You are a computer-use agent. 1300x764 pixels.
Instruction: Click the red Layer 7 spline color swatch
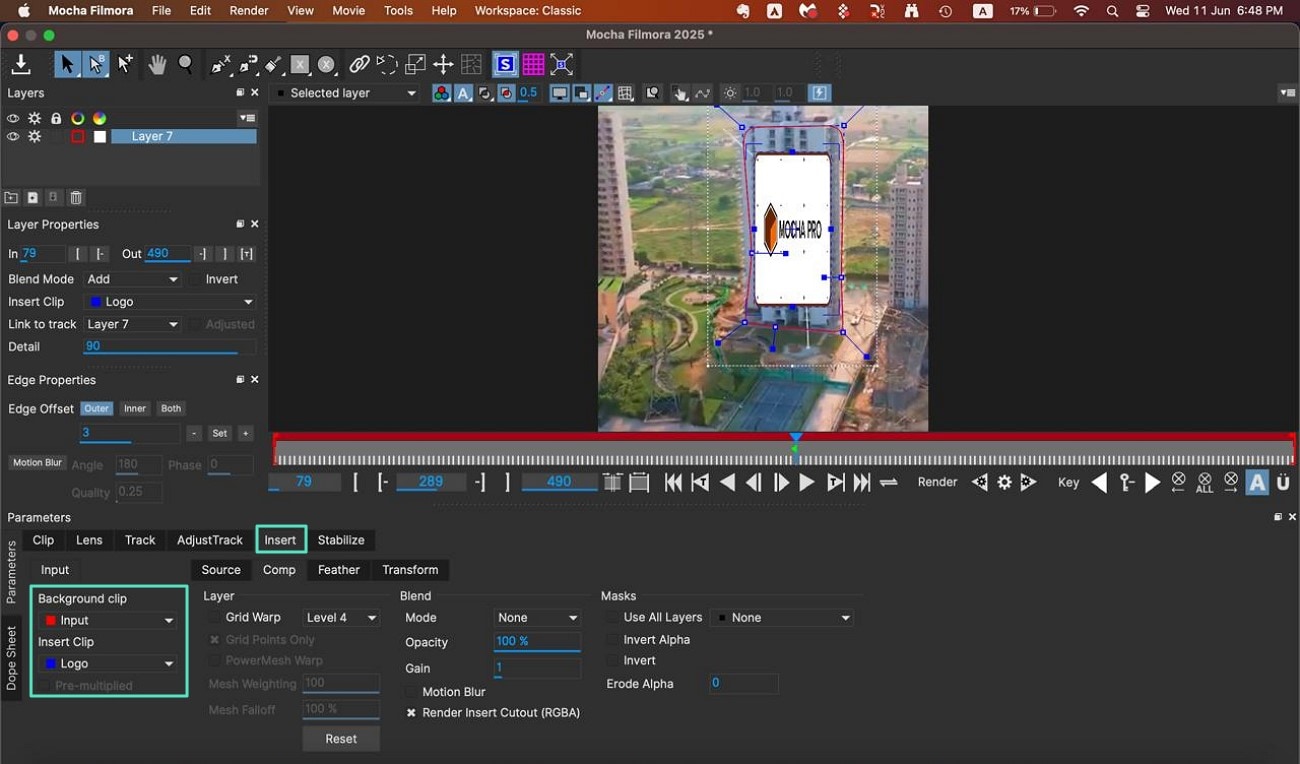(x=77, y=137)
